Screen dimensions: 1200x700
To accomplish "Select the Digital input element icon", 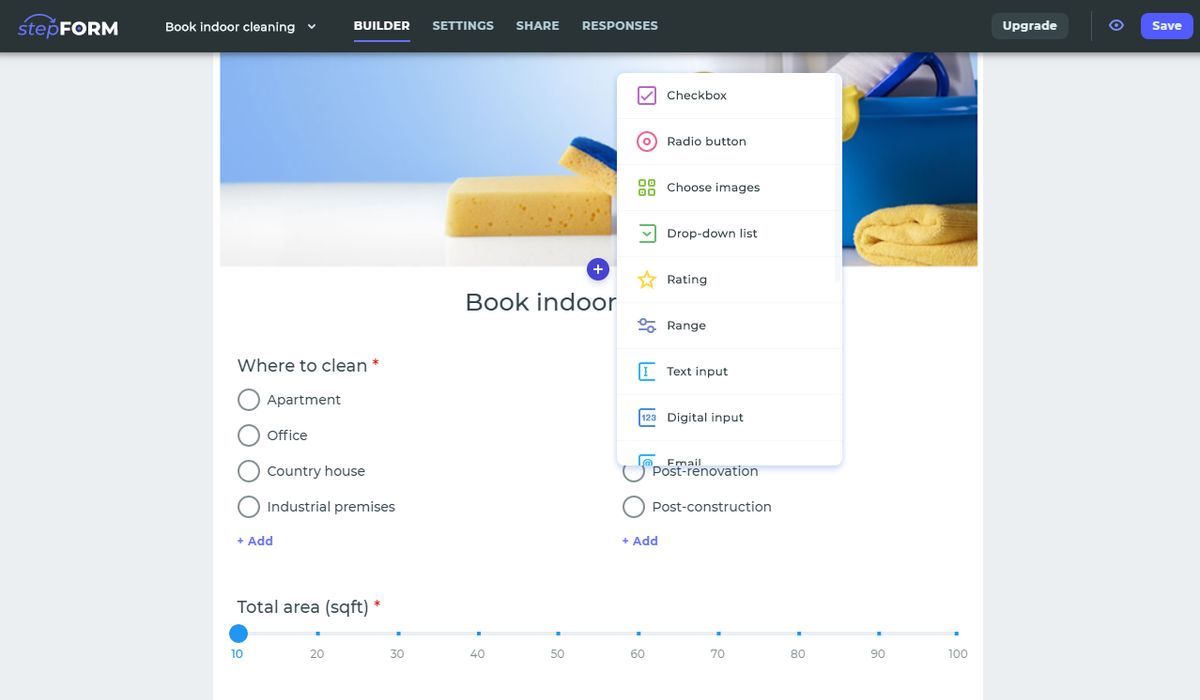I will click(646, 417).
